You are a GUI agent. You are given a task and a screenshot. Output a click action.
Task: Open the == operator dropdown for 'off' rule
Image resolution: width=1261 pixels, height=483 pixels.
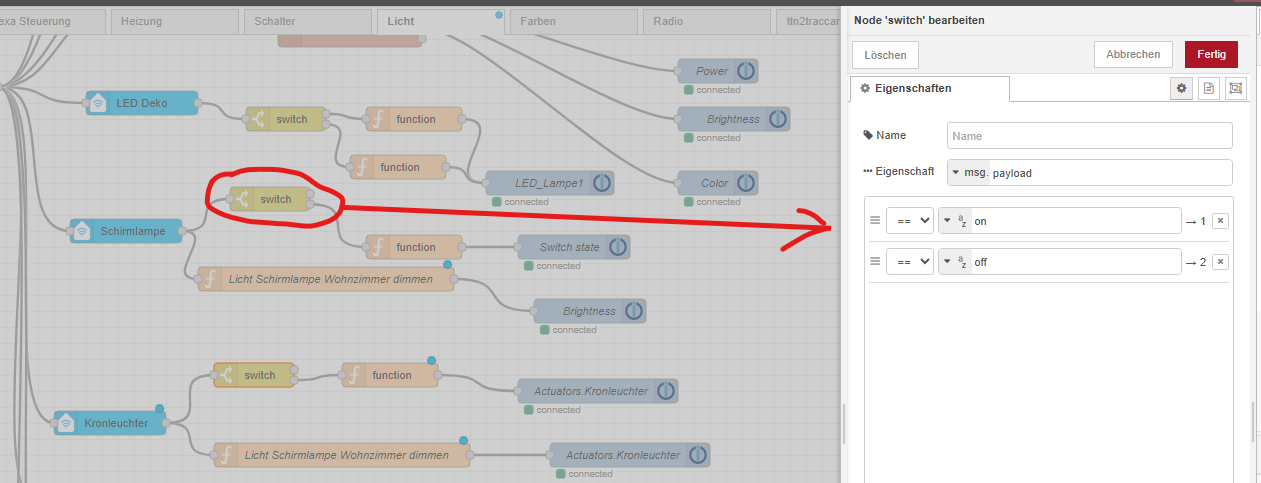click(x=909, y=262)
